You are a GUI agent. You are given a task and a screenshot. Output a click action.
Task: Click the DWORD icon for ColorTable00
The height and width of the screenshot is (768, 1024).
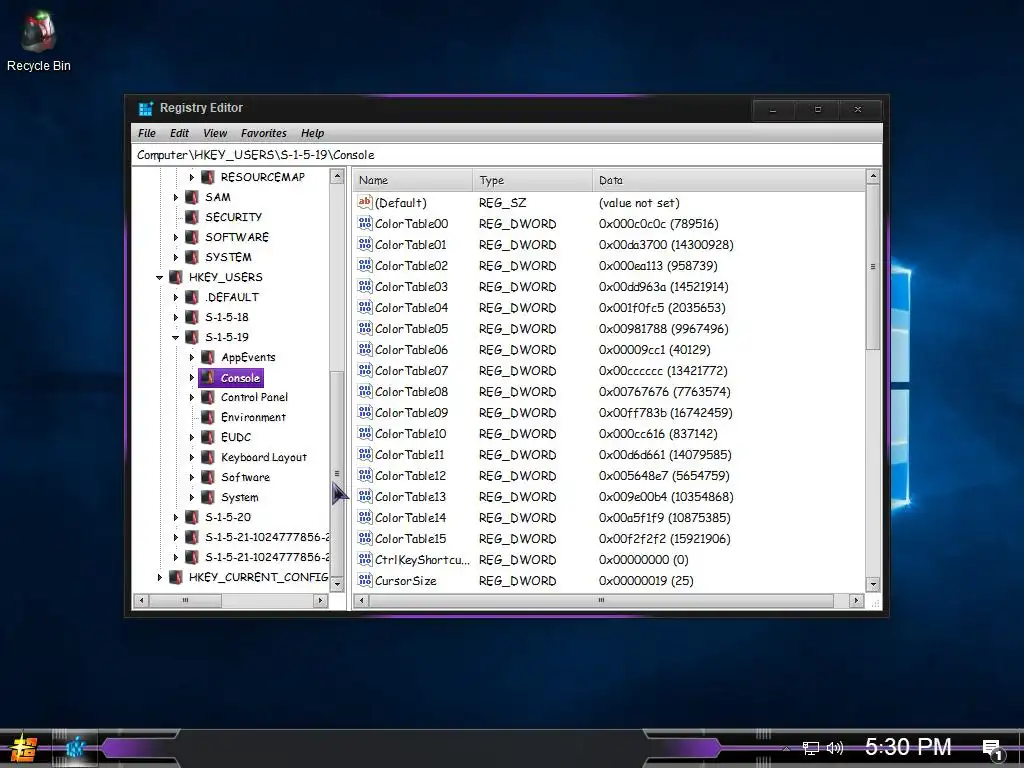click(x=365, y=223)
